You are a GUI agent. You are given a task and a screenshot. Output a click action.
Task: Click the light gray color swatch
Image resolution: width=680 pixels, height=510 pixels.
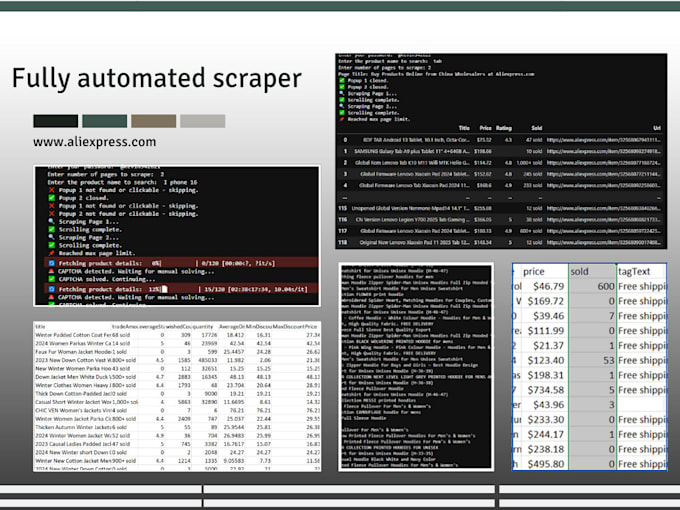[x=203, y=121]
